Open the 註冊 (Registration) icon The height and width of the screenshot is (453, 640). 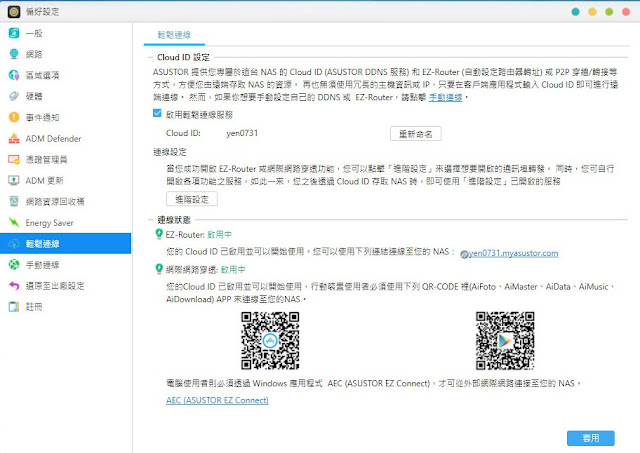(x=14, y=306)
